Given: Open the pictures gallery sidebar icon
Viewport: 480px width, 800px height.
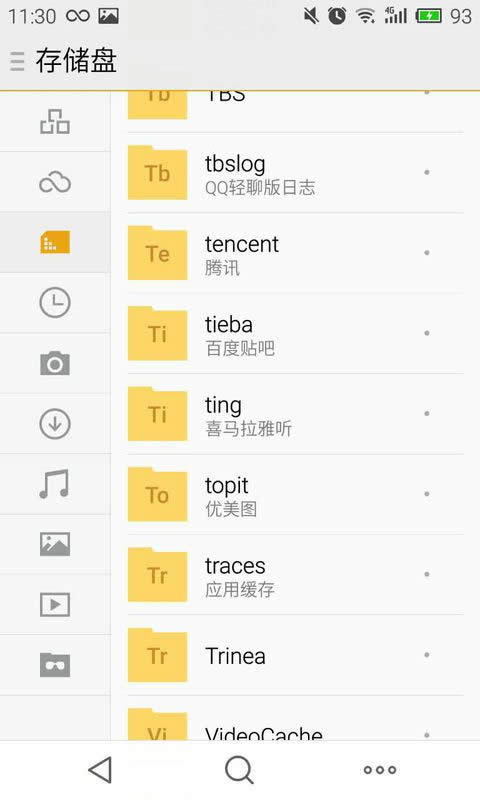Looking at the screenshot, I should 55,544.
